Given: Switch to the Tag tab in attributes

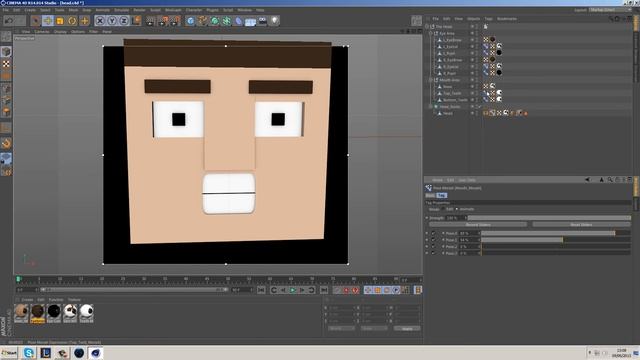Looking at the screenshot, I should pos(442,196).
